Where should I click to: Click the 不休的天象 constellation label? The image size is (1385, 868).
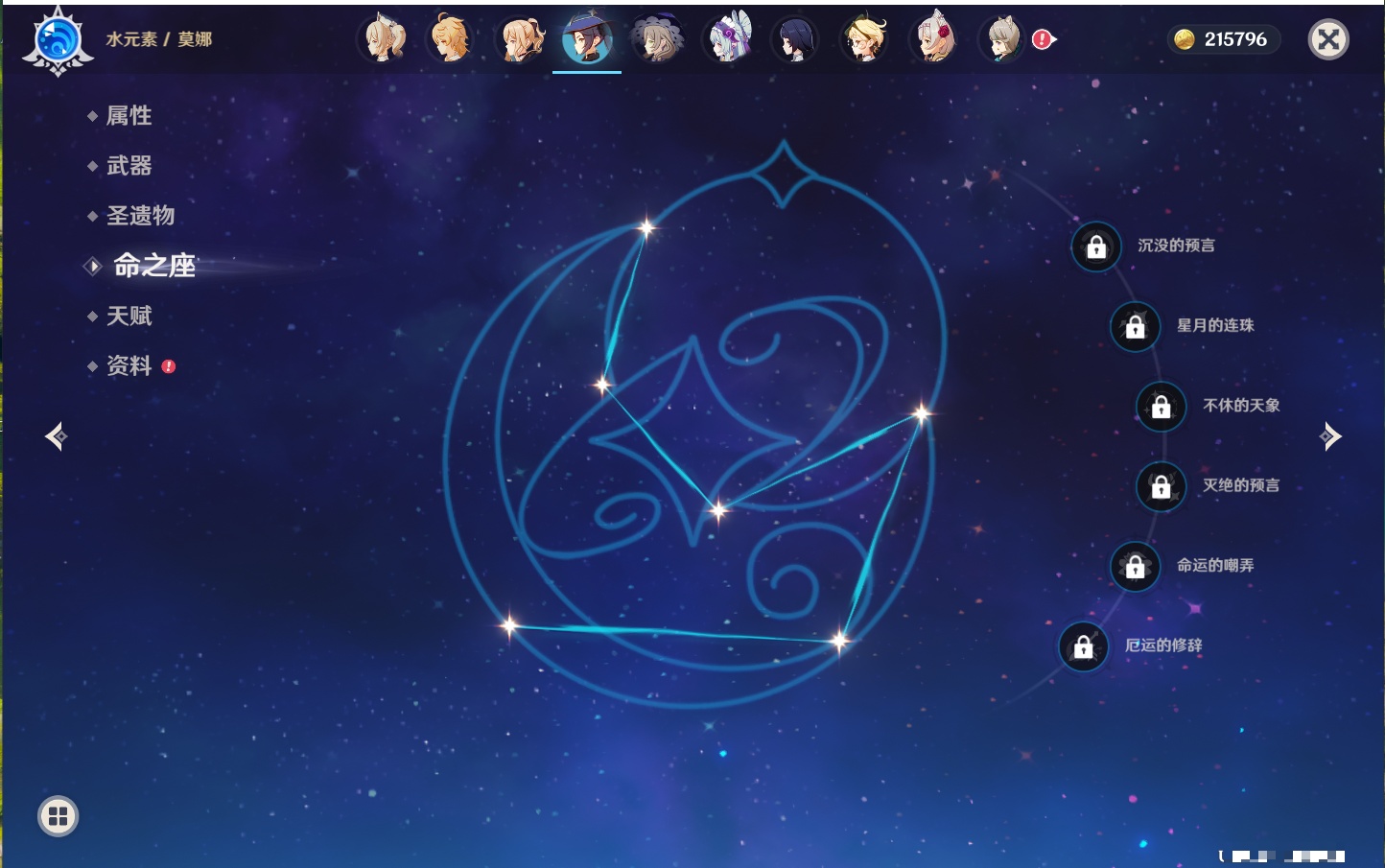pyautogui.click(x=1241, y=405)
